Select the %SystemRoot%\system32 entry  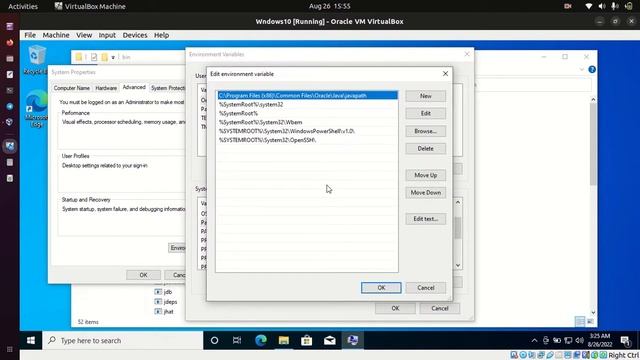click(x=307, y=104)
